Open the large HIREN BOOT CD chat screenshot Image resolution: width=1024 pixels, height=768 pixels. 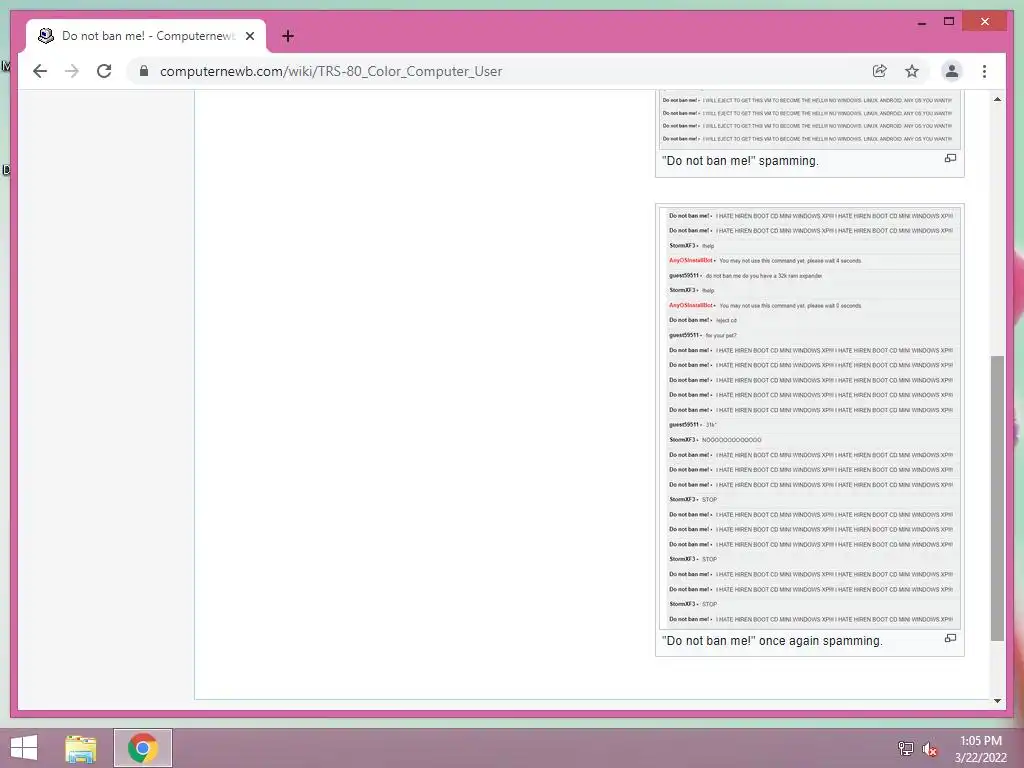tap(810, 418)
